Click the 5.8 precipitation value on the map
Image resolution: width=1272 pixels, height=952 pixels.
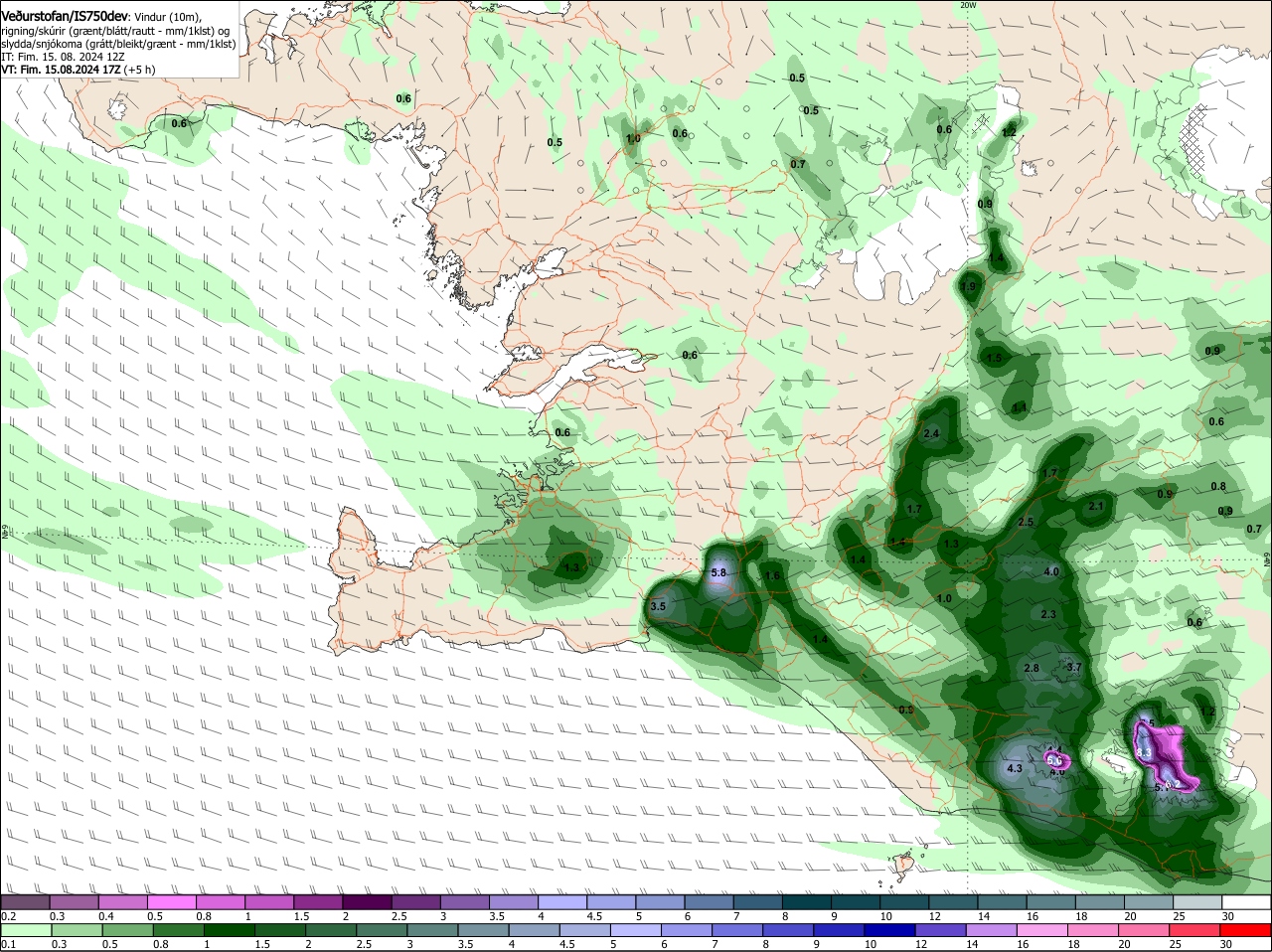tap(719, 573)
